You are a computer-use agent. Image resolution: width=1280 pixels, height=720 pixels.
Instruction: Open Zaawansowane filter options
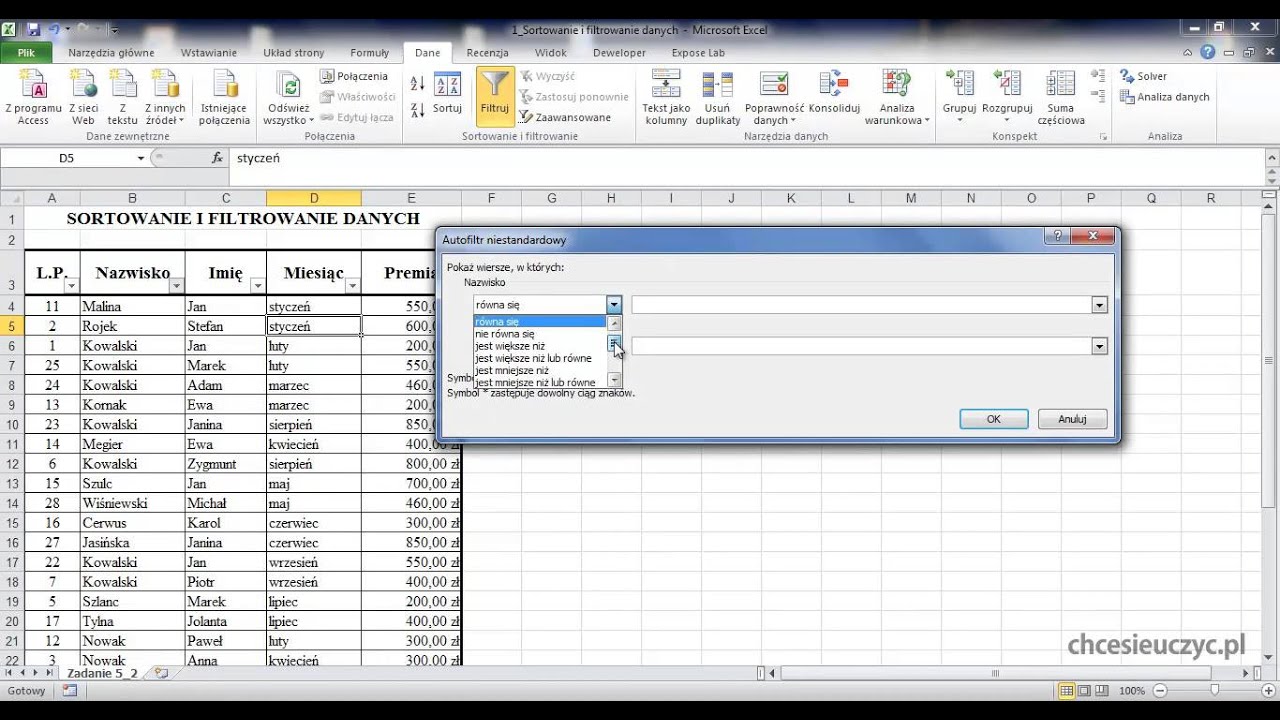(x=565, y=117)
